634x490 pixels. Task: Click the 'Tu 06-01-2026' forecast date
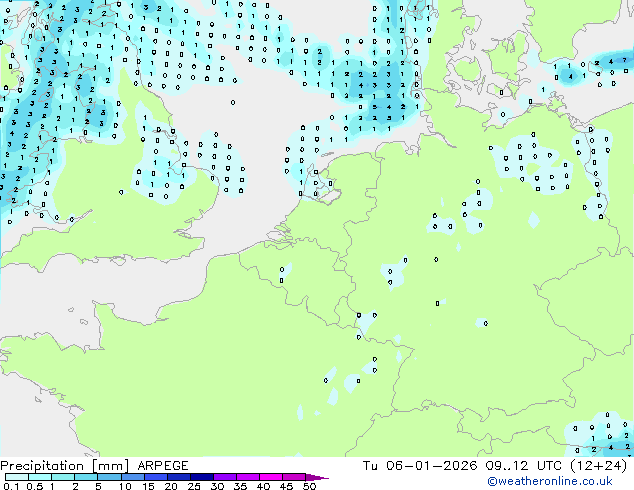pyautogui.click(x=420, y=466)
